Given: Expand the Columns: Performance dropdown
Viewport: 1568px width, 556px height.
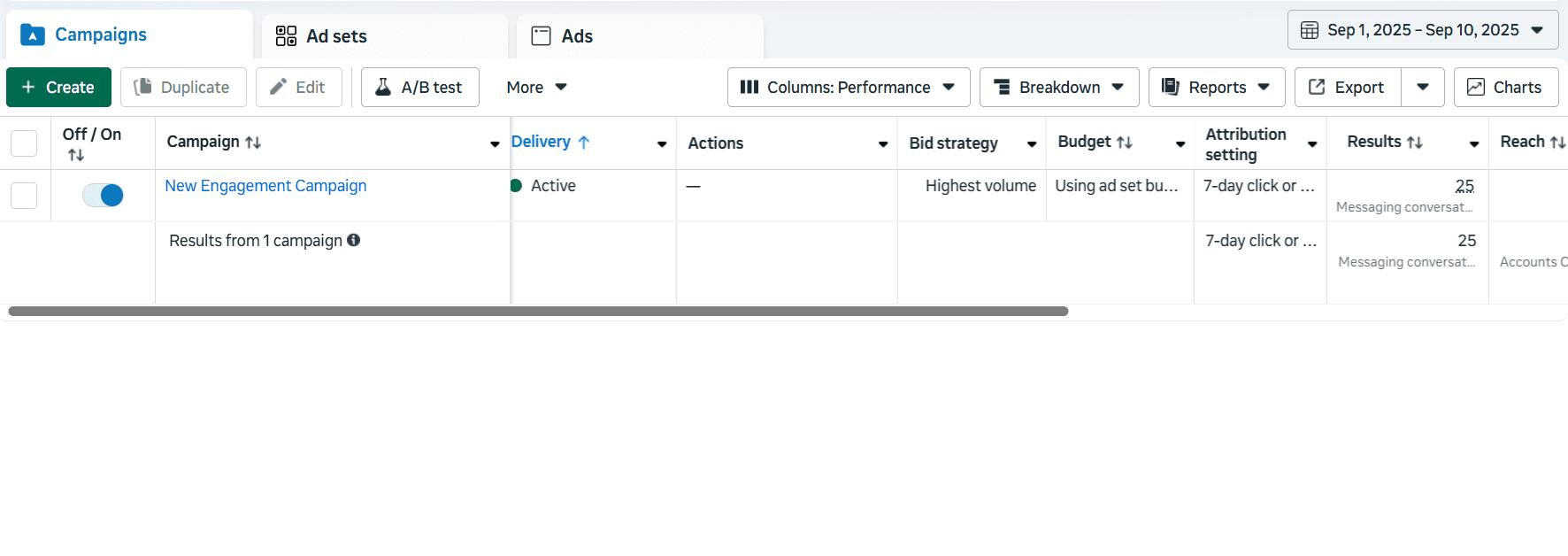Looking at the screenshot, I should [x=848, y=87].
